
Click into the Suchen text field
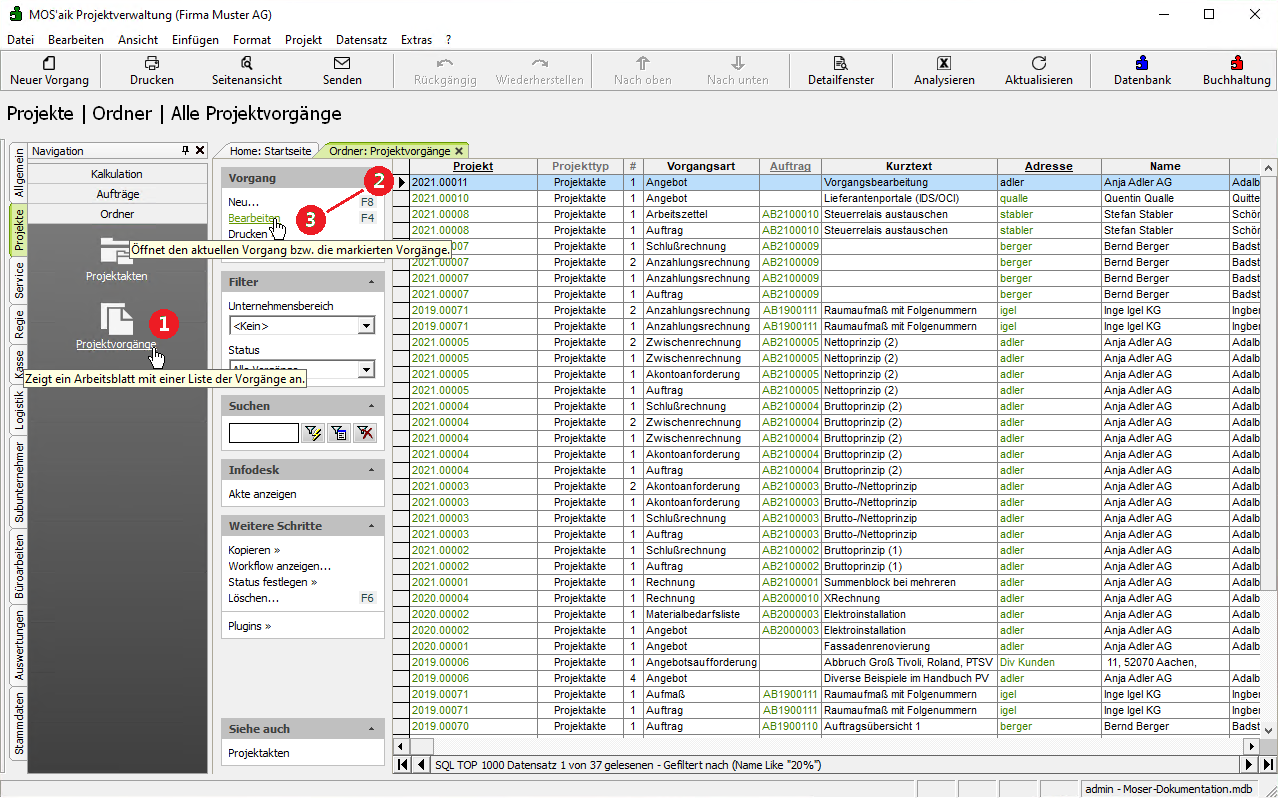click(x=263, y=433)
